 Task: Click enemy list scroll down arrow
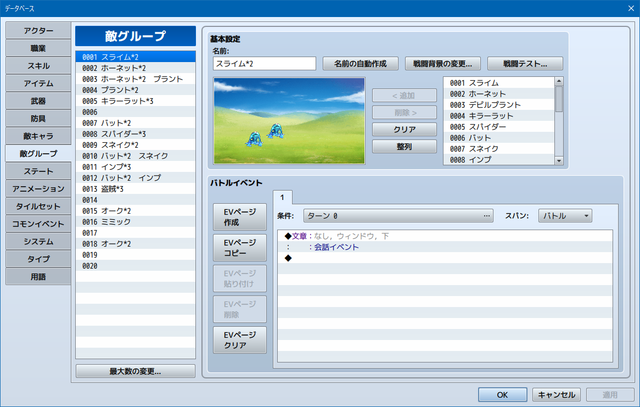click(x=559, y=161)
